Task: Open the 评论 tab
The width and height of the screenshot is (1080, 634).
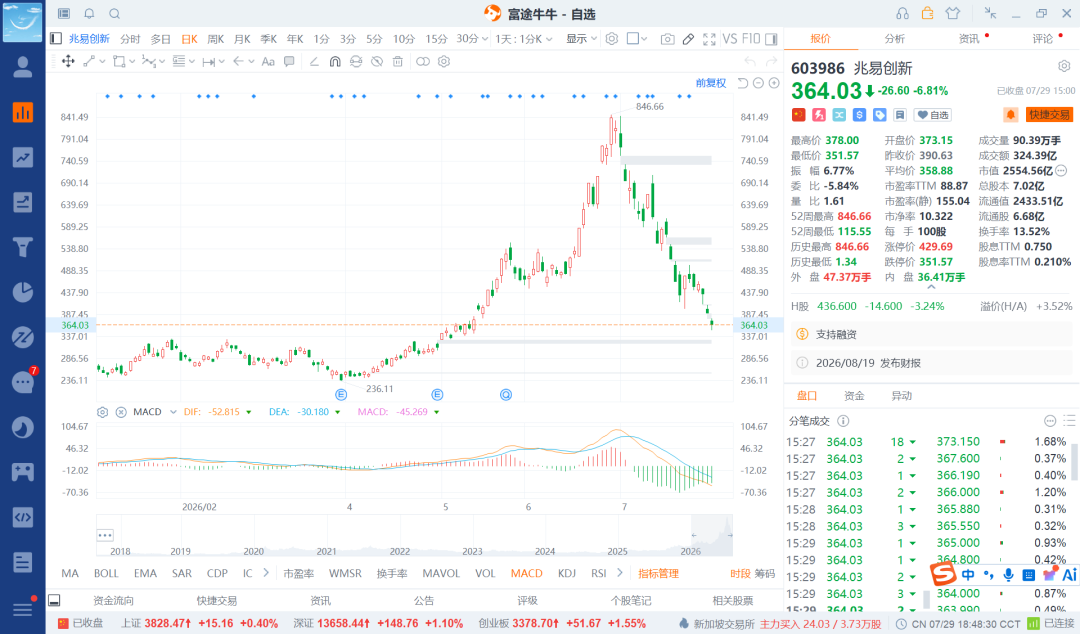Action: [1043, 39]
